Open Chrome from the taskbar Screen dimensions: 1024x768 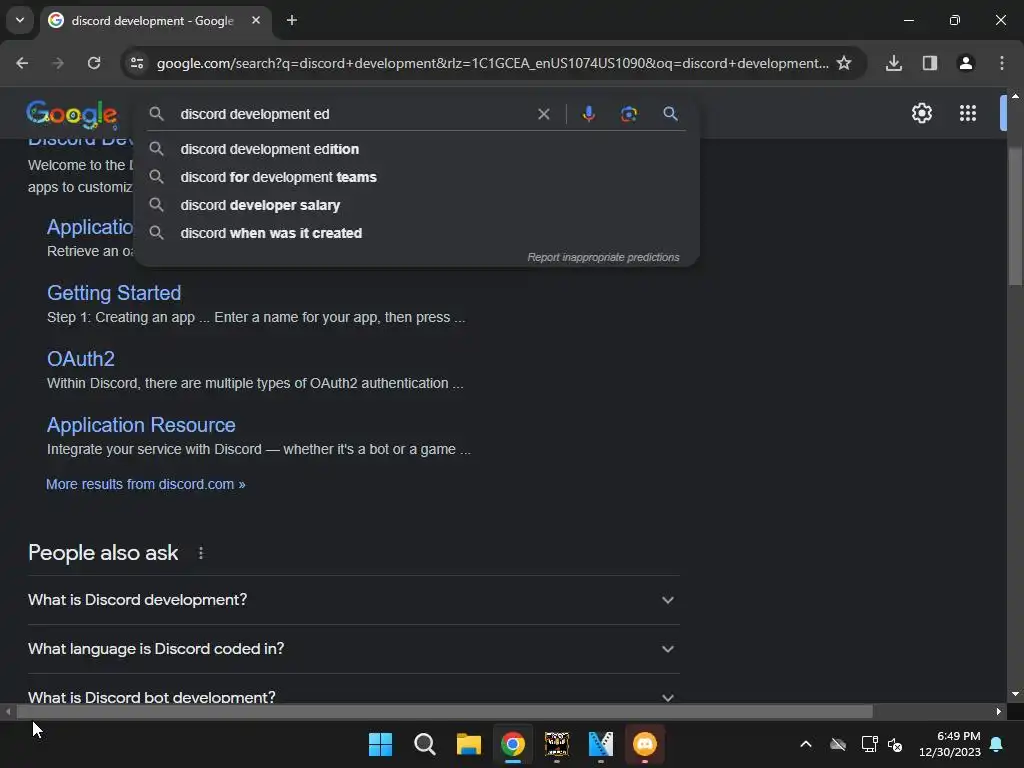[513, 744]
